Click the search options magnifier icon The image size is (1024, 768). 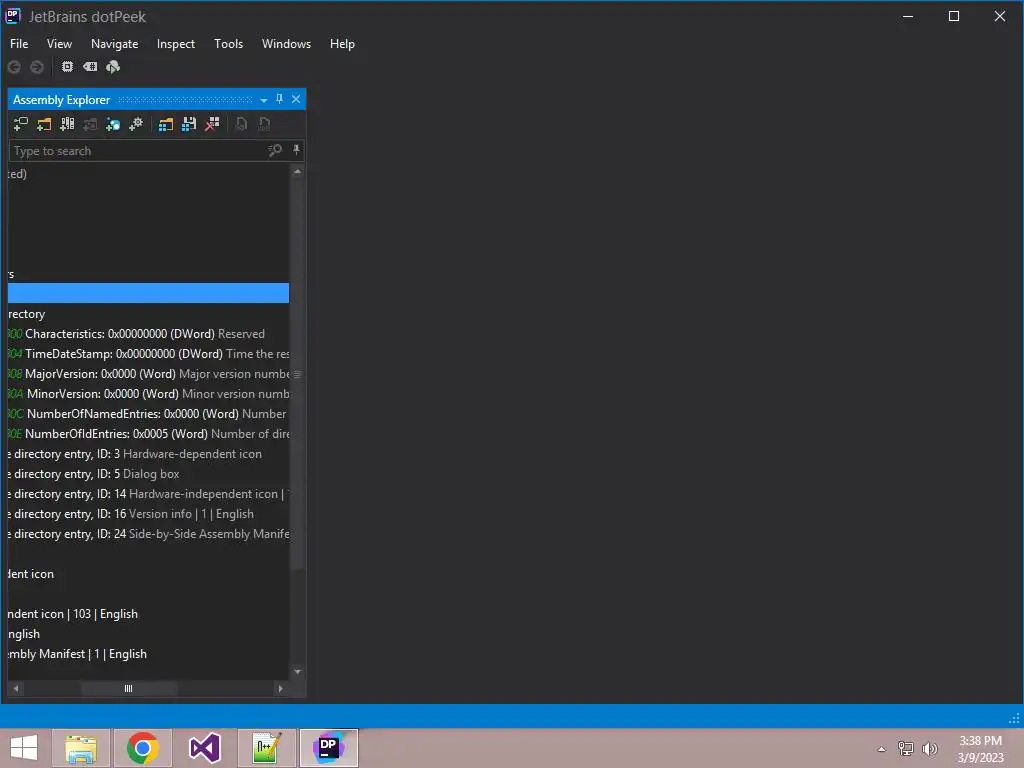(x=275, y=151)
